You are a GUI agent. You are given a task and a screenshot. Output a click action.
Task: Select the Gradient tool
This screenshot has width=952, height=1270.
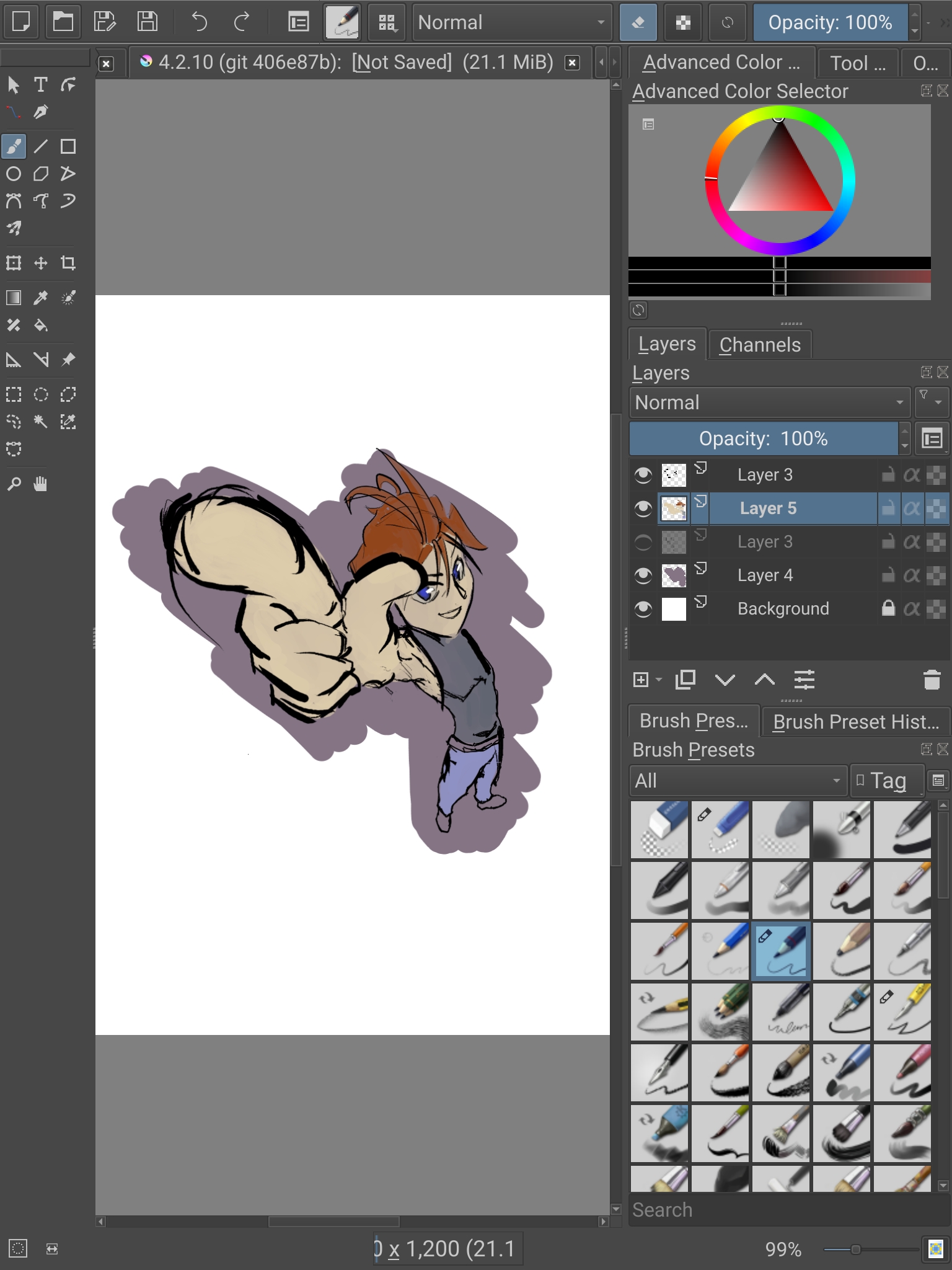click(14, 298)
